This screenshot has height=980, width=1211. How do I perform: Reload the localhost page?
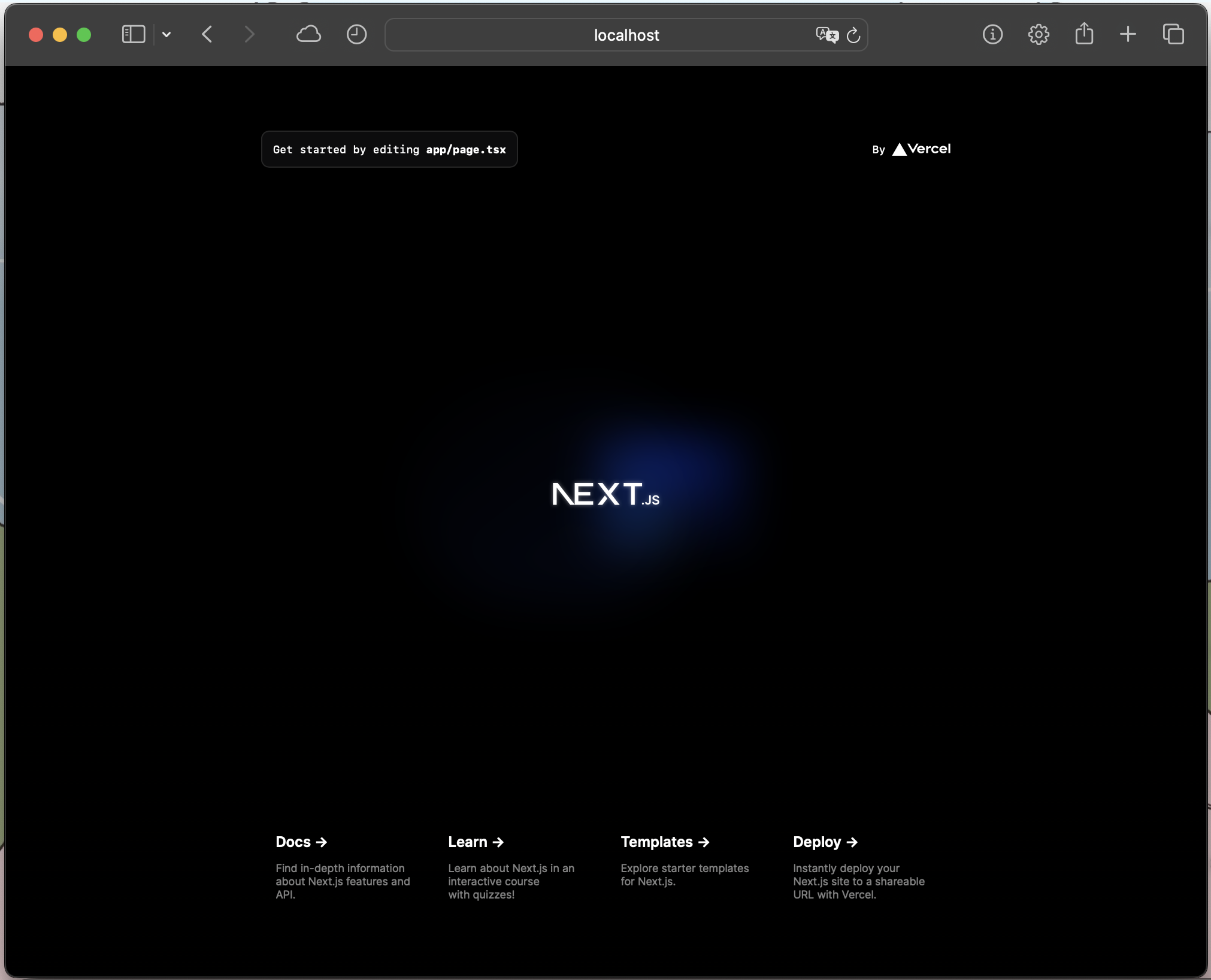[853, 35]
